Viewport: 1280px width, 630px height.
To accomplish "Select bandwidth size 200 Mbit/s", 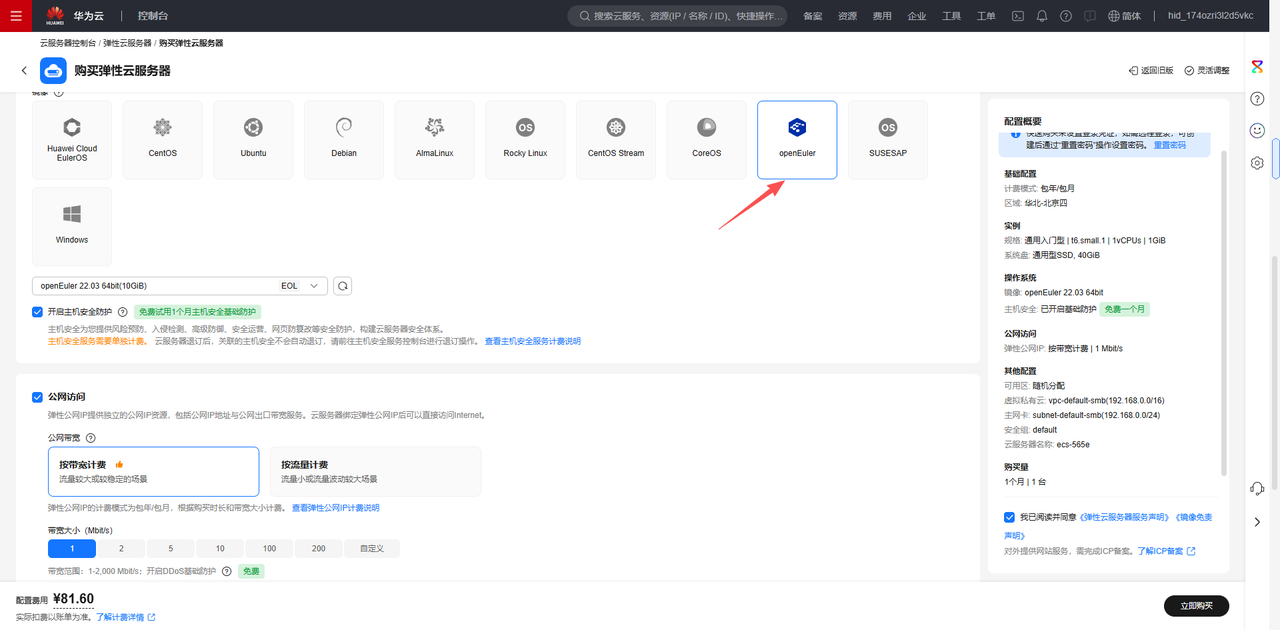I will [x=319, y=548].
